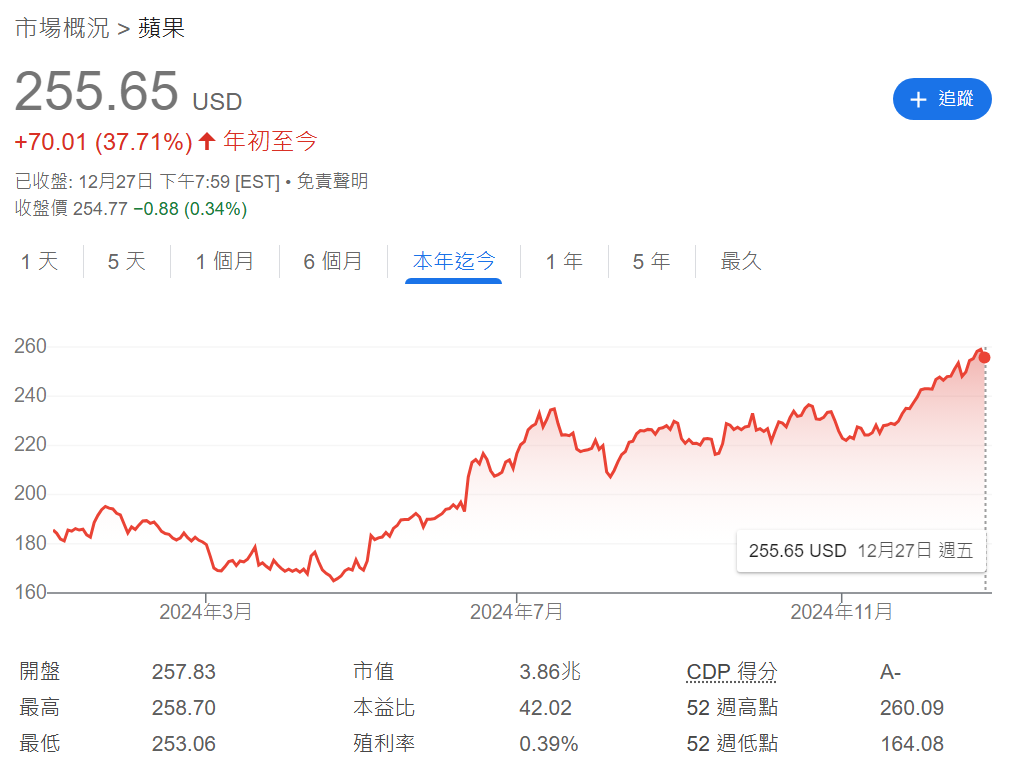The image size is (1023, 761).
Task: Click the 2024年3月 axis label
Action: pyautogui.click(x=206, y=612)
